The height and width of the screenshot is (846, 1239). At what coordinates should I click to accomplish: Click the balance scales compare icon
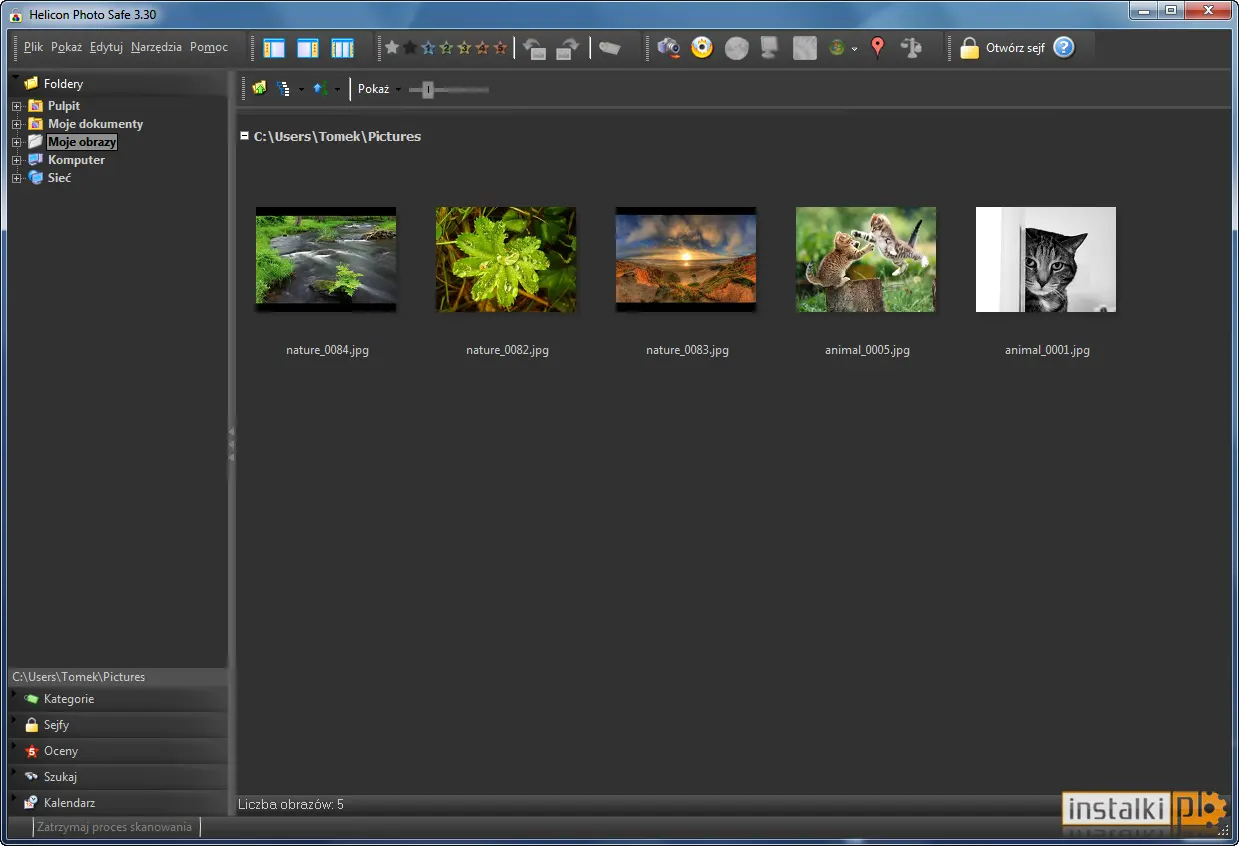tap(910, 47)
